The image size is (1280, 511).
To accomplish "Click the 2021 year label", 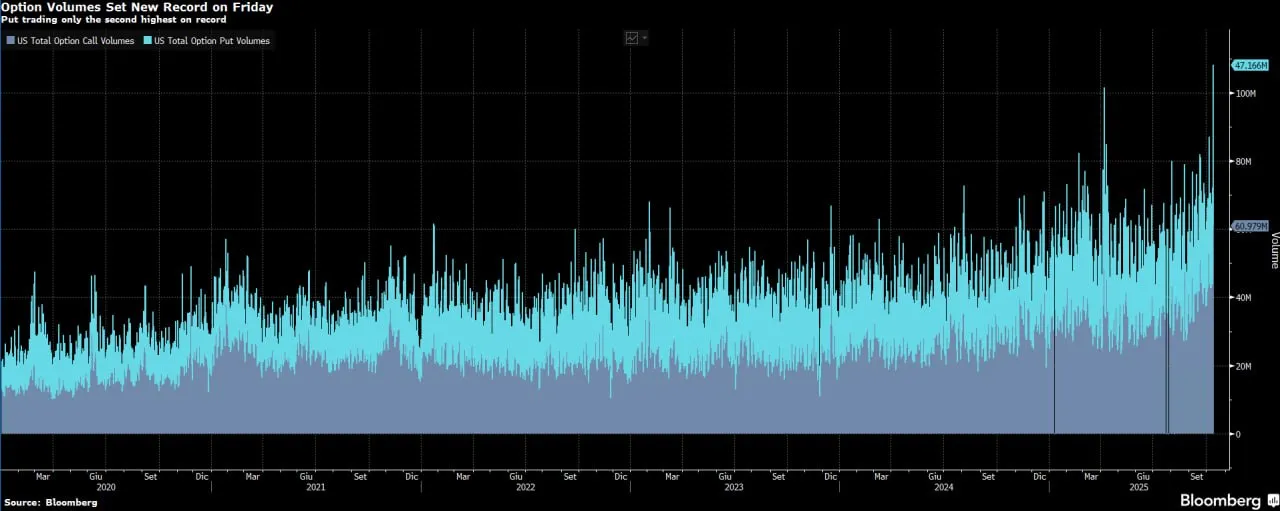I will pyautogui.click(x=315, y=487).
